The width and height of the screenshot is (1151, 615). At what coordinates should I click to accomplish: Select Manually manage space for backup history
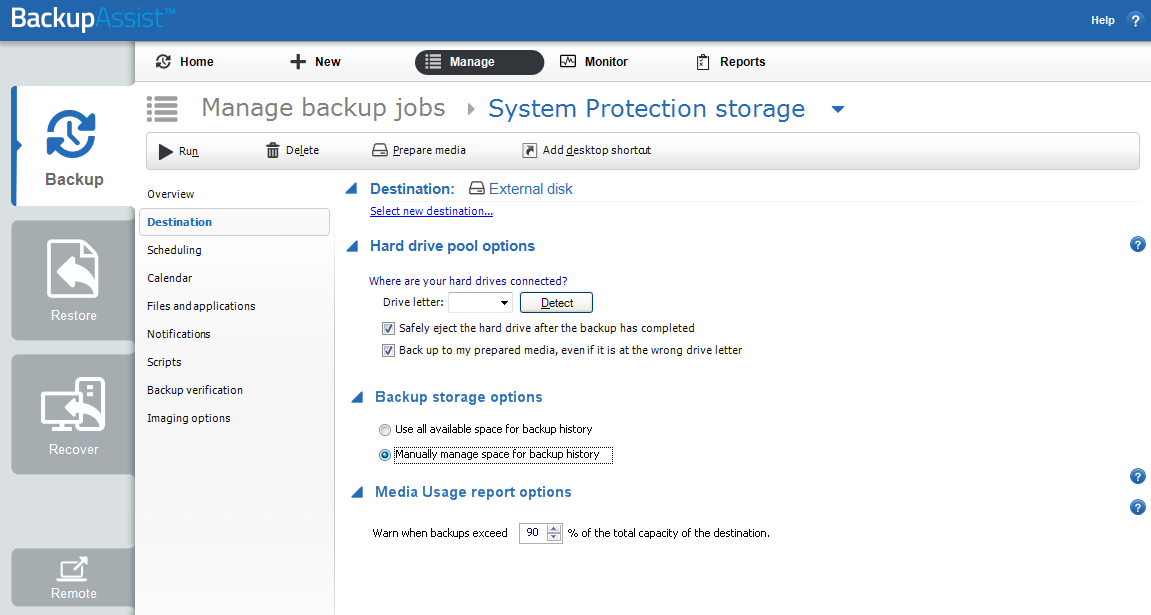pyautogui.click(x=385, y=455)
